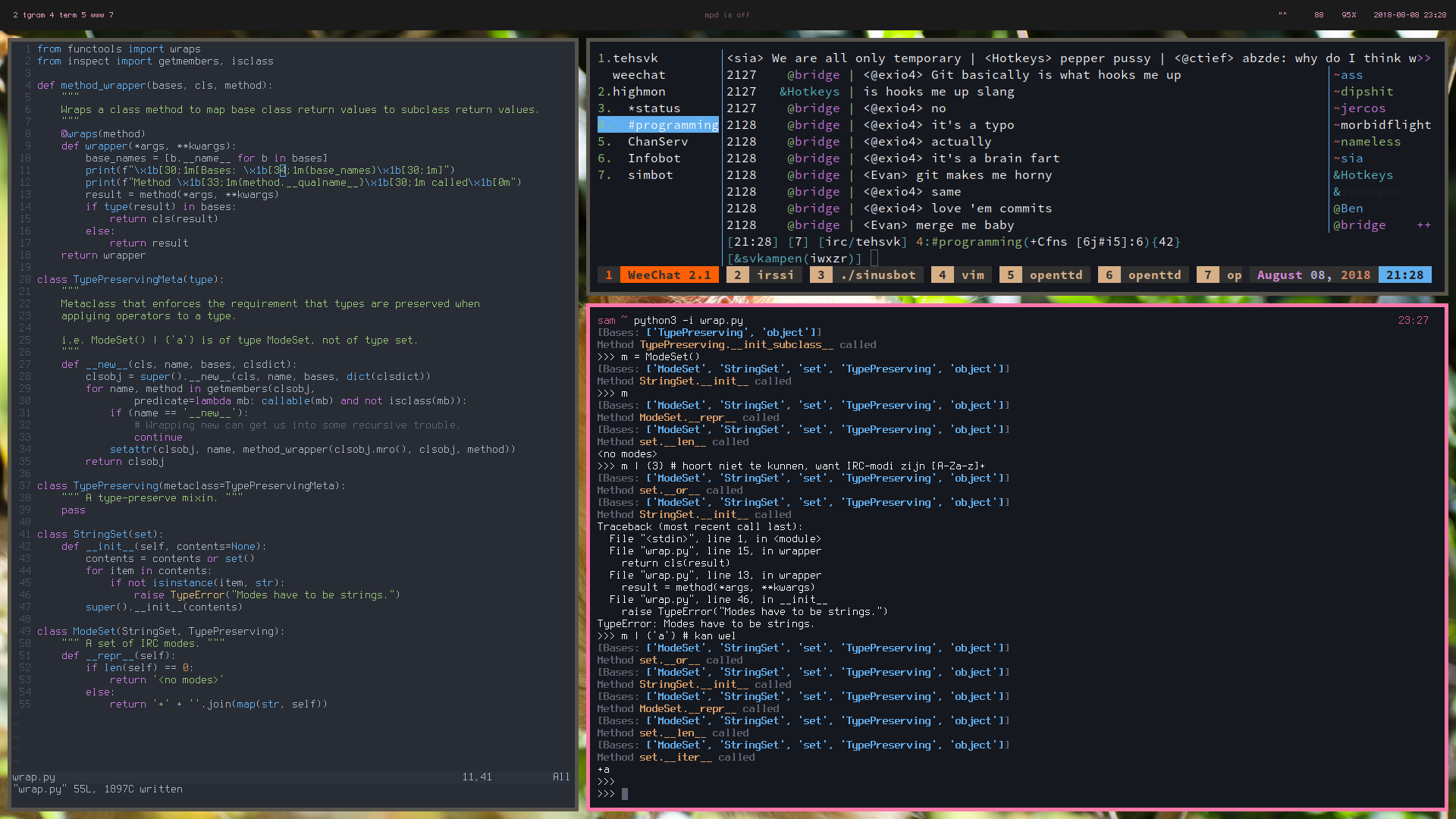Click the &Hotkeys nick in nicklist
1456x819 pixels.
point(1363,175)
